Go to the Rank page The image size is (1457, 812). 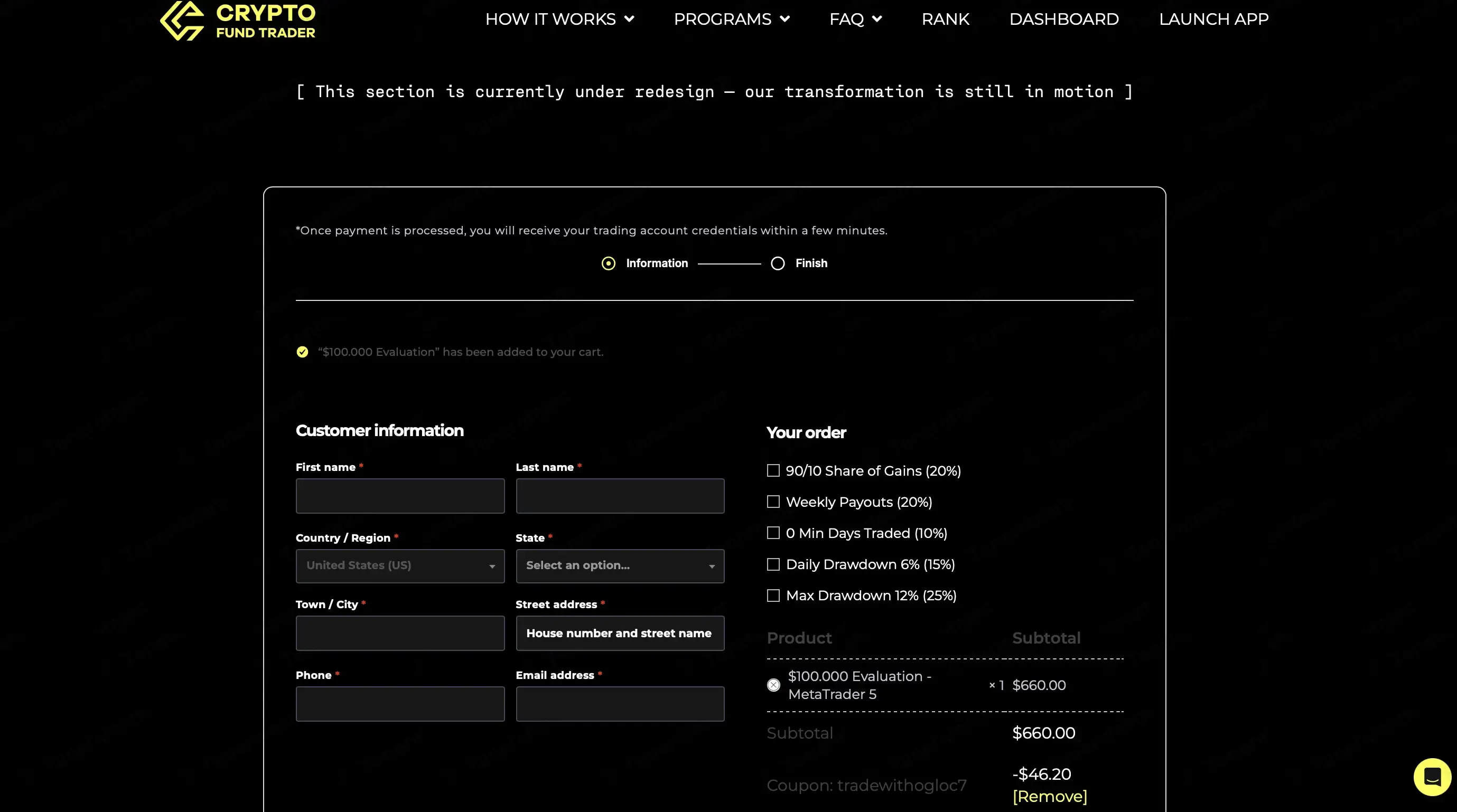point(945,19)
